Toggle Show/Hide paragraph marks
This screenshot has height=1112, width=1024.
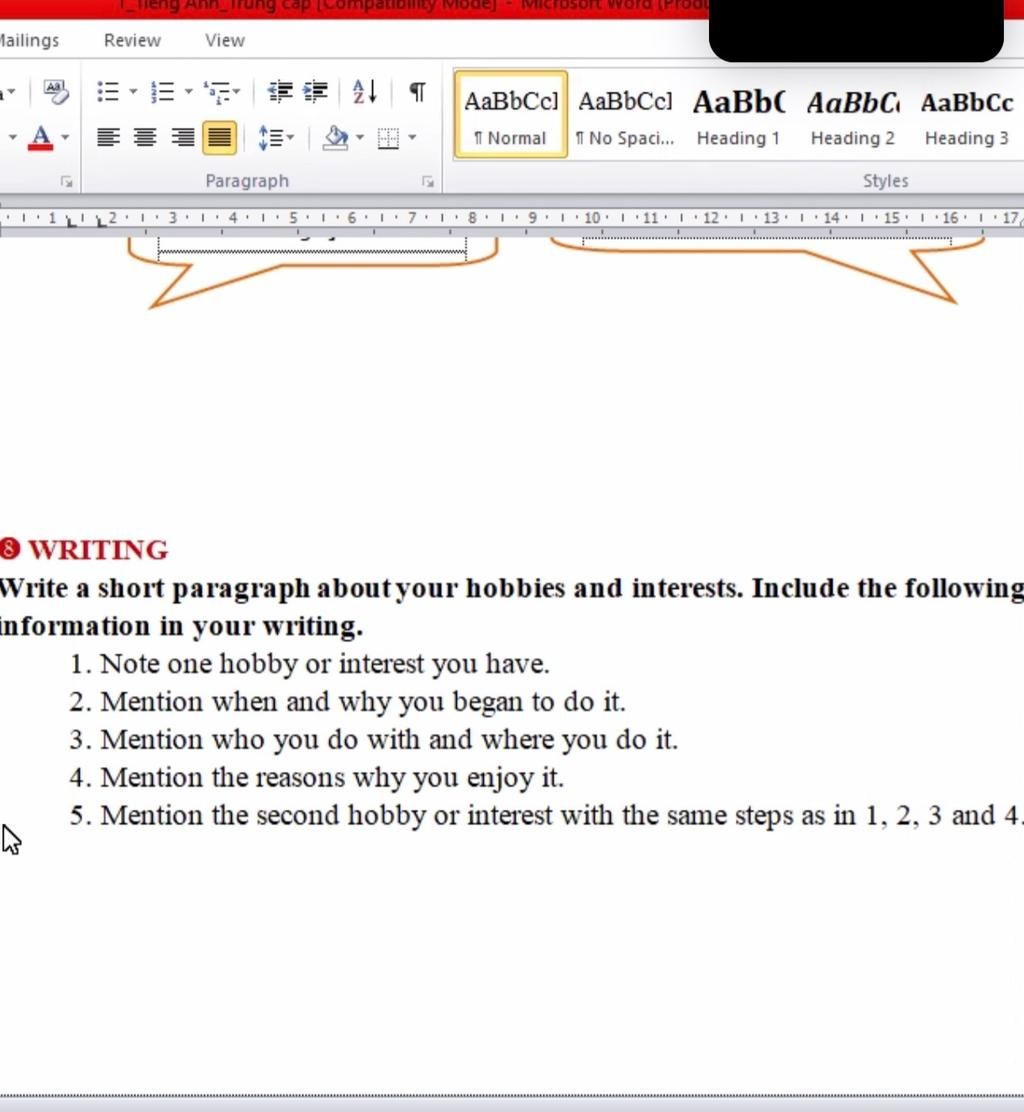(x=418, y=91)
